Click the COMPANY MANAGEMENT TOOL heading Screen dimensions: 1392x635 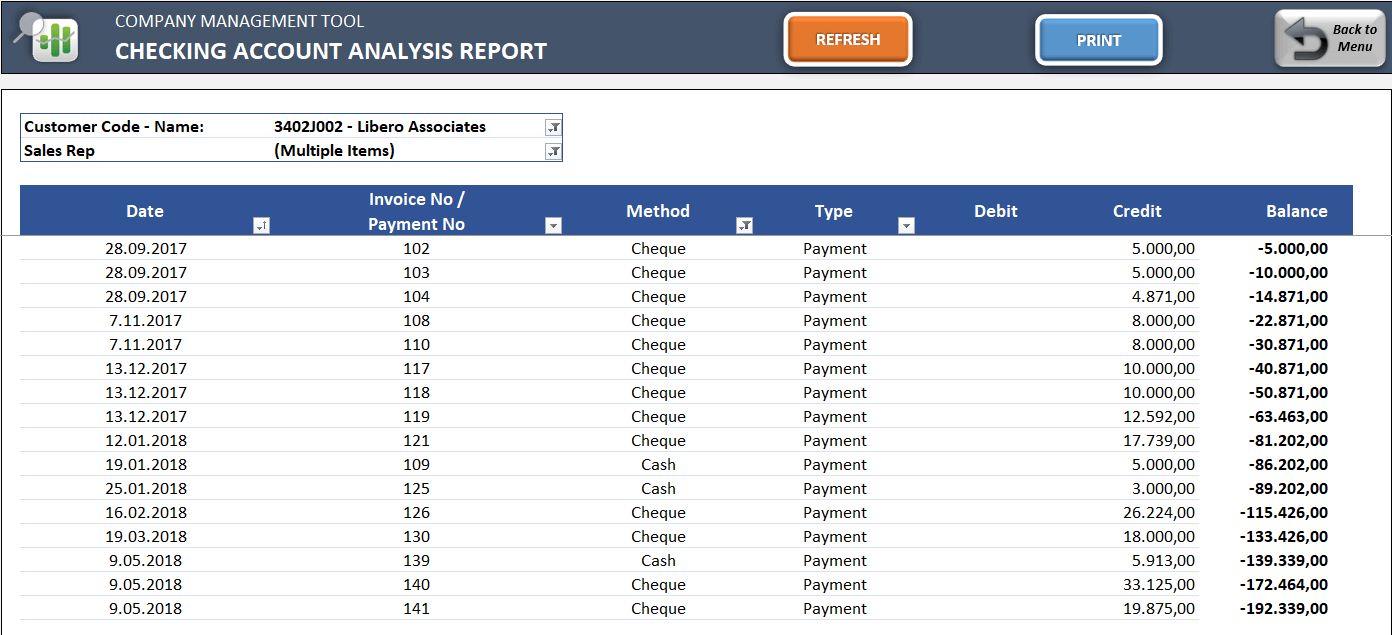tap(240, 21)
